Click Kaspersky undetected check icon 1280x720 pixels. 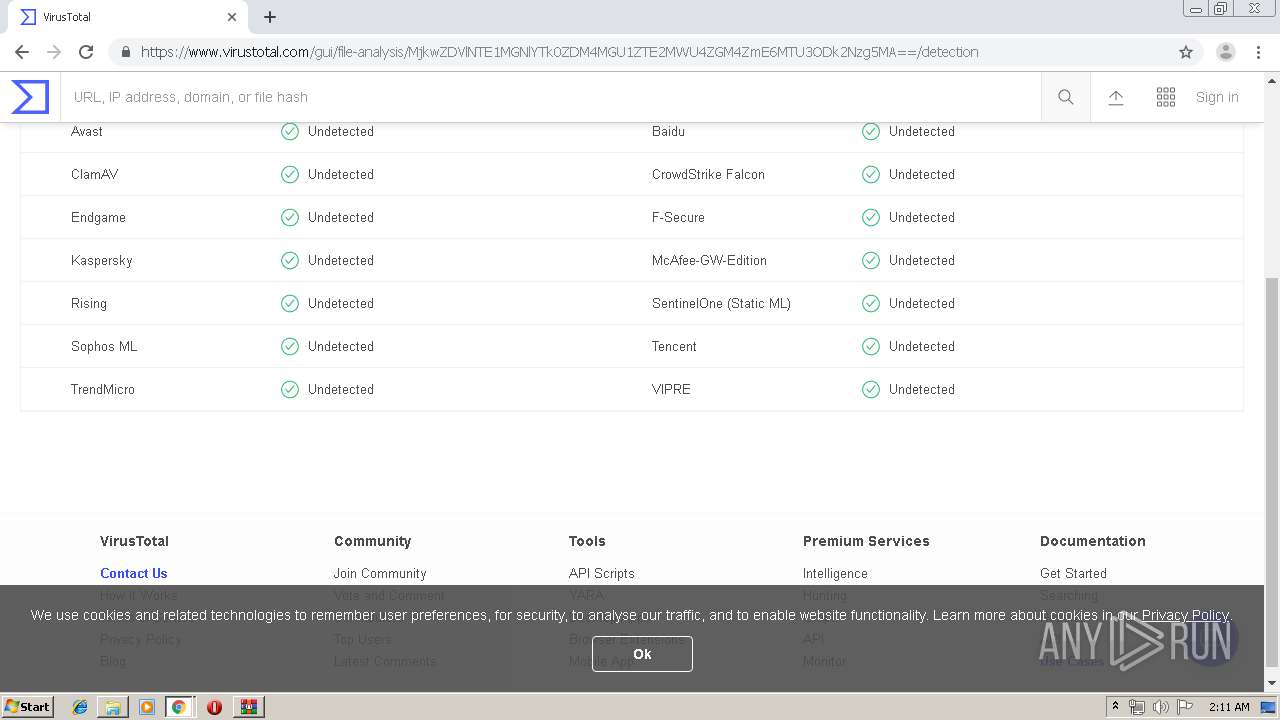[x=290, y=260]
